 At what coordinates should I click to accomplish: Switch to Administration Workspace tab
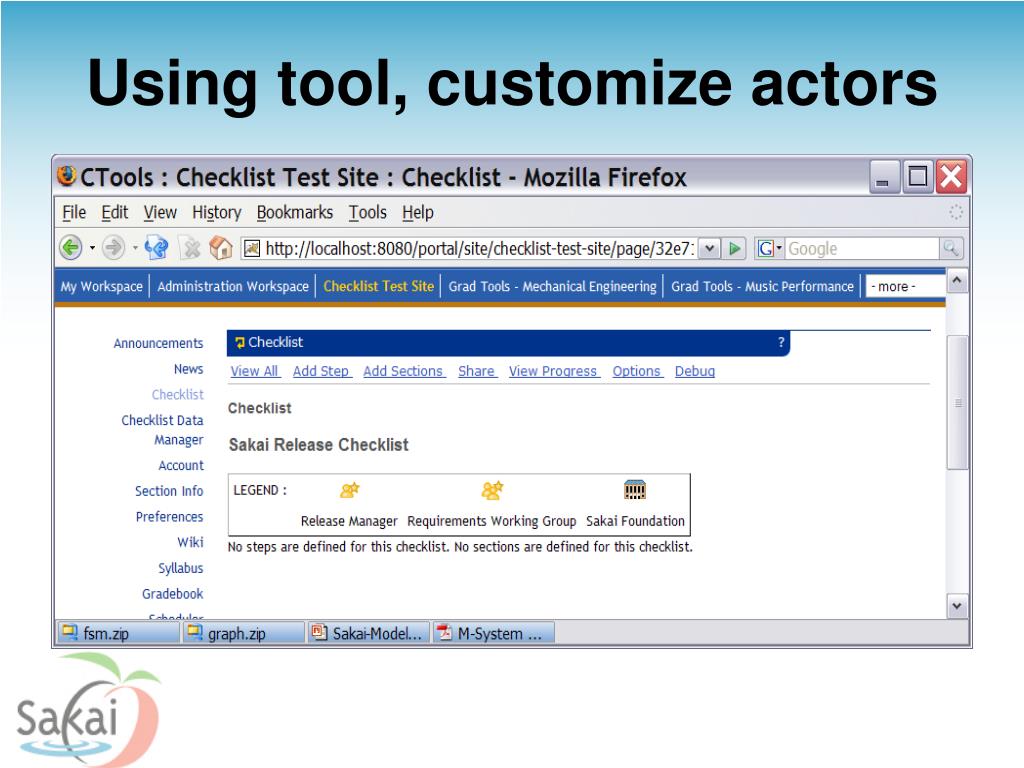click(x=232, y=286)
